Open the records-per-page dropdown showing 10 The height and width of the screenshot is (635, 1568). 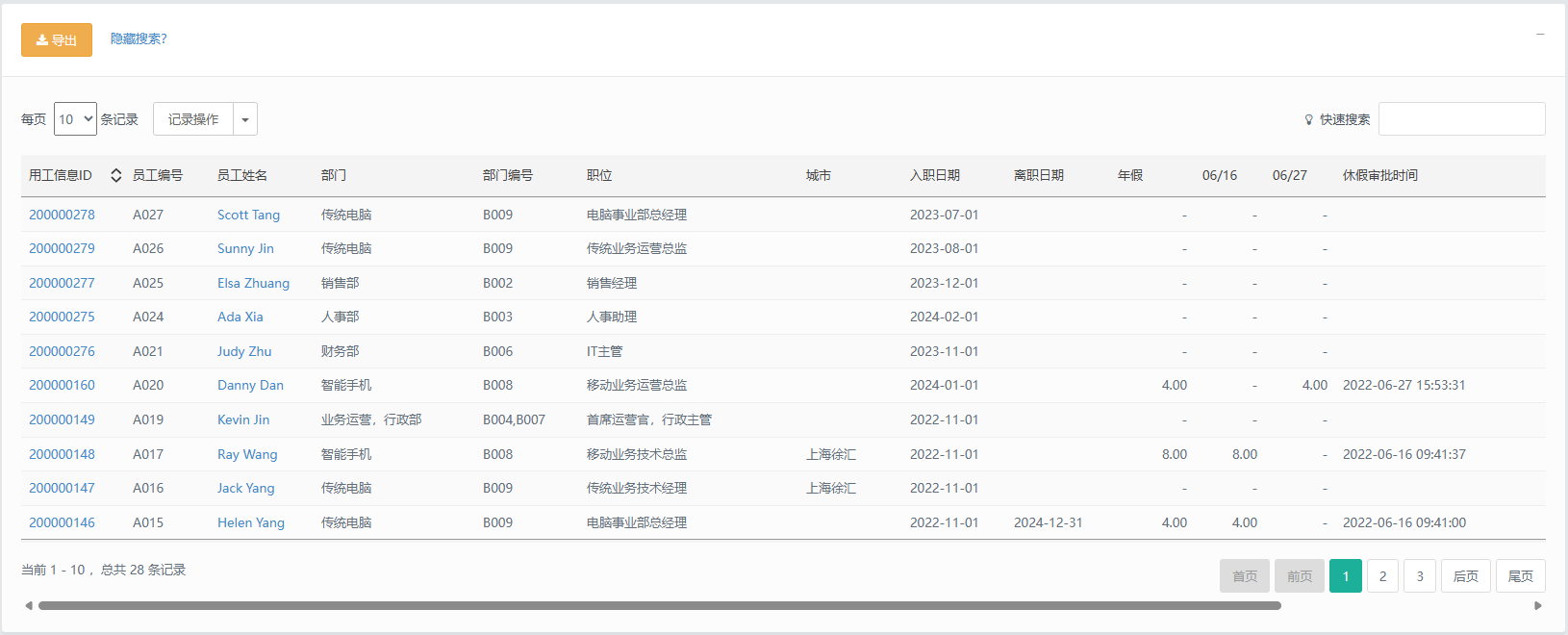click(x=75, y=119)
